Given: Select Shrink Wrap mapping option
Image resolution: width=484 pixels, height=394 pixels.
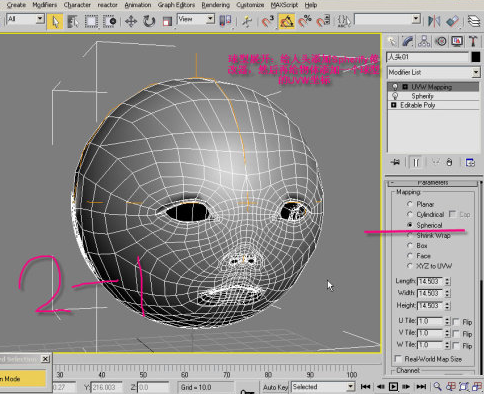Looking at the screenshot, I should [x=410, y=235].
